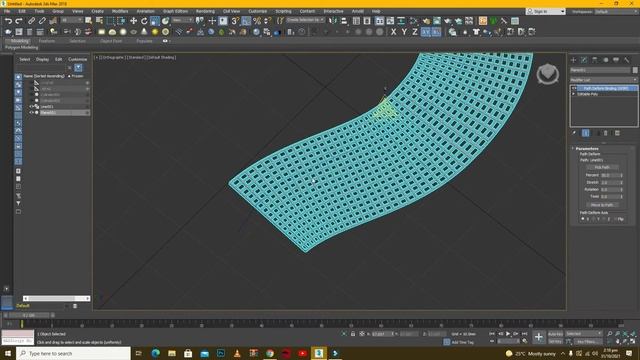
Task: Click the Pick Path button
Action: pyautogui.click(x=602, y=167)
